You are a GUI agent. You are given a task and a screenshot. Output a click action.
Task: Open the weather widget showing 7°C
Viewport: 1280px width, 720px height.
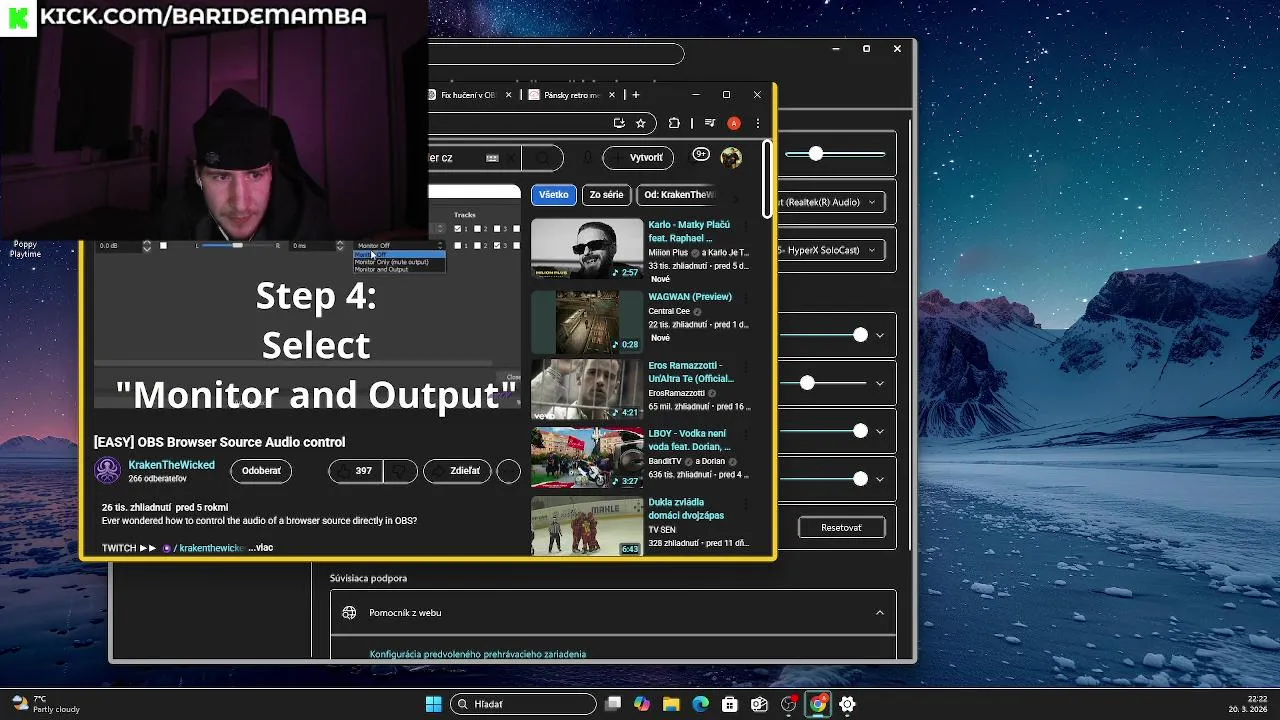tap(45, 704)
